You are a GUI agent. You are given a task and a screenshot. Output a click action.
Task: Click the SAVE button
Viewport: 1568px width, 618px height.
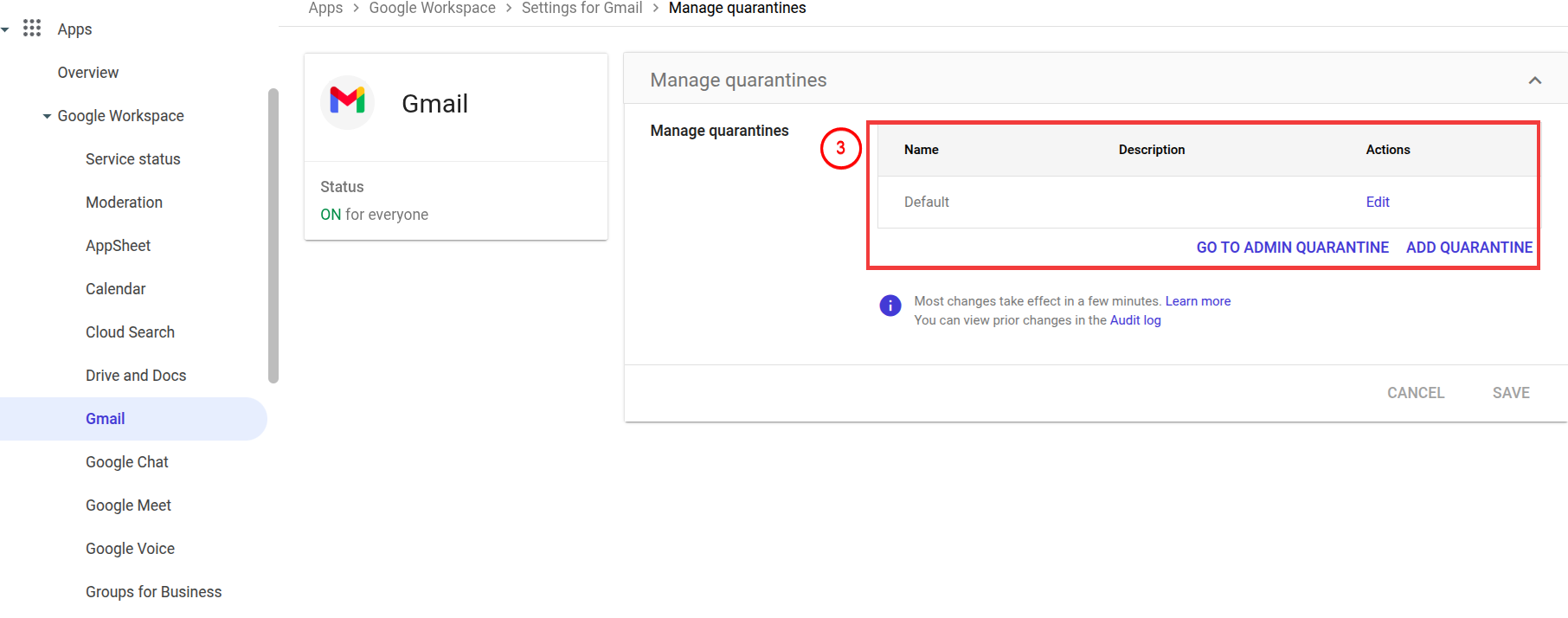point(1511,393)
